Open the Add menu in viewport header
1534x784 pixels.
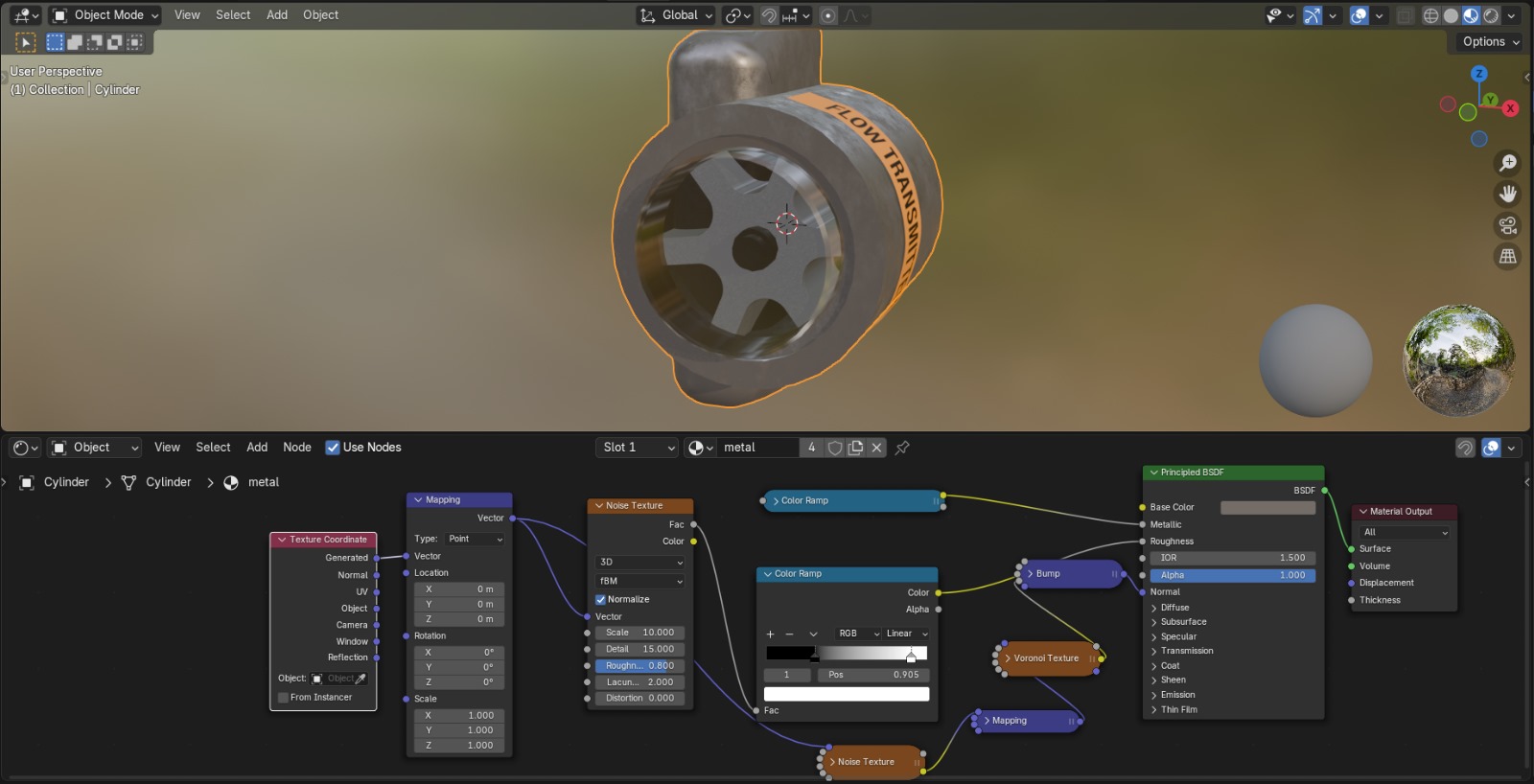(x=277, y=15)
